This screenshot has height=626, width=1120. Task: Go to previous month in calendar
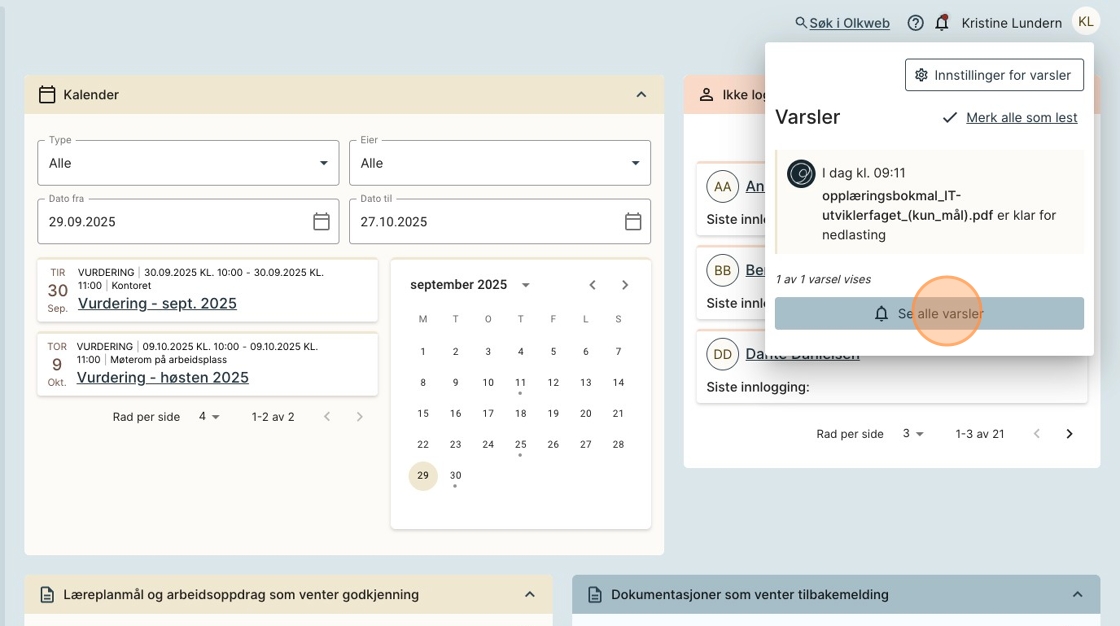[x=592, y=285]
